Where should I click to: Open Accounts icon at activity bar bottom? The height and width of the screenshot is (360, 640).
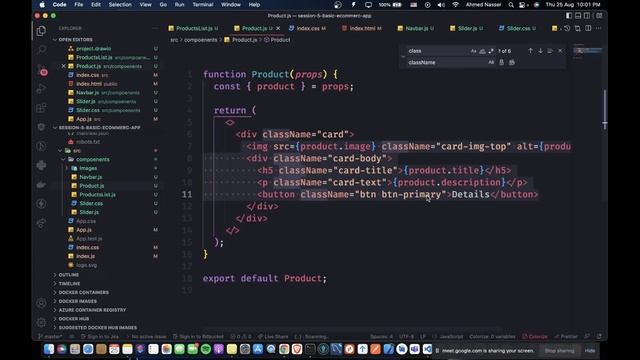click(x=41, y=303)
